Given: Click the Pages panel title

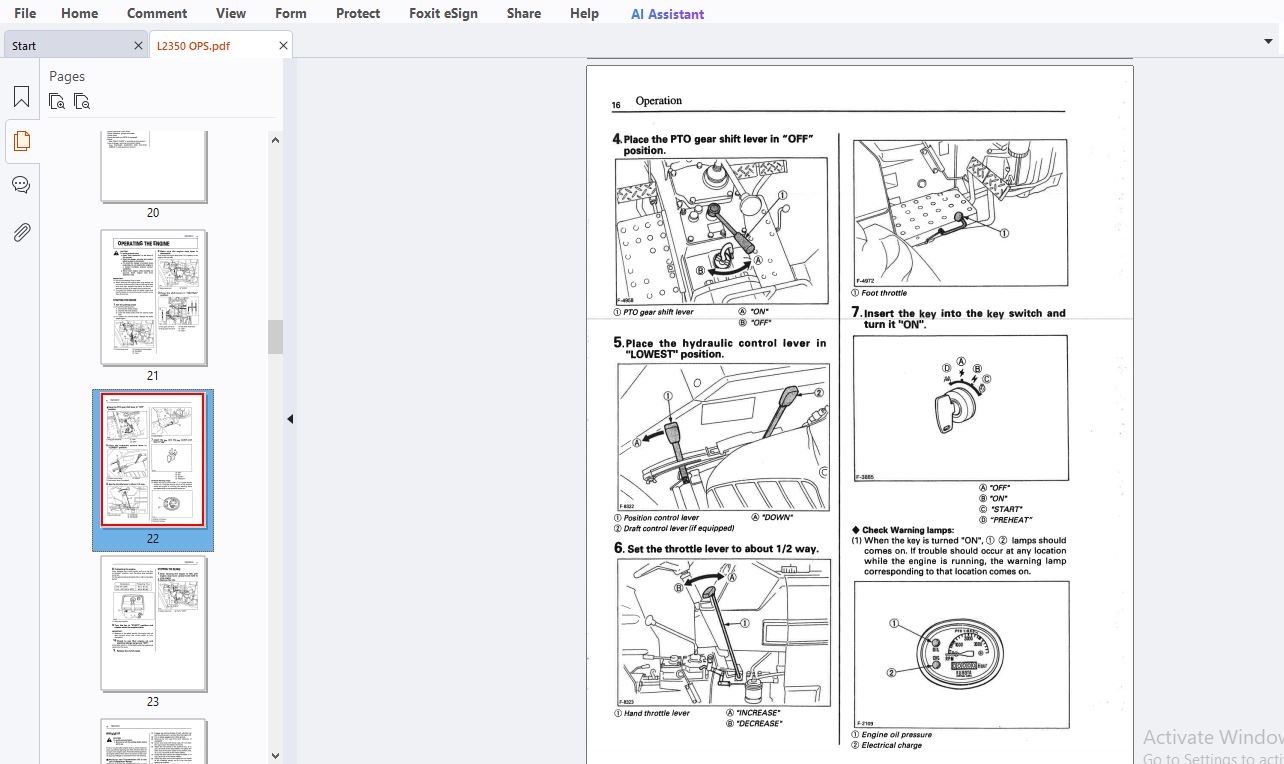Looking at the screenshot, I should [67, 76].
